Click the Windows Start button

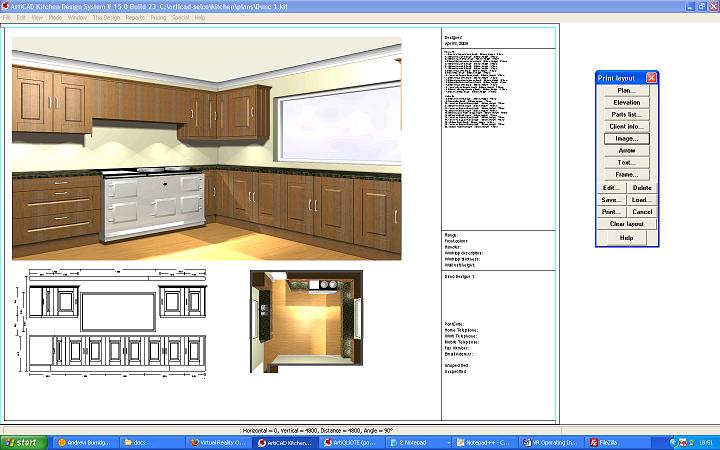22,442
